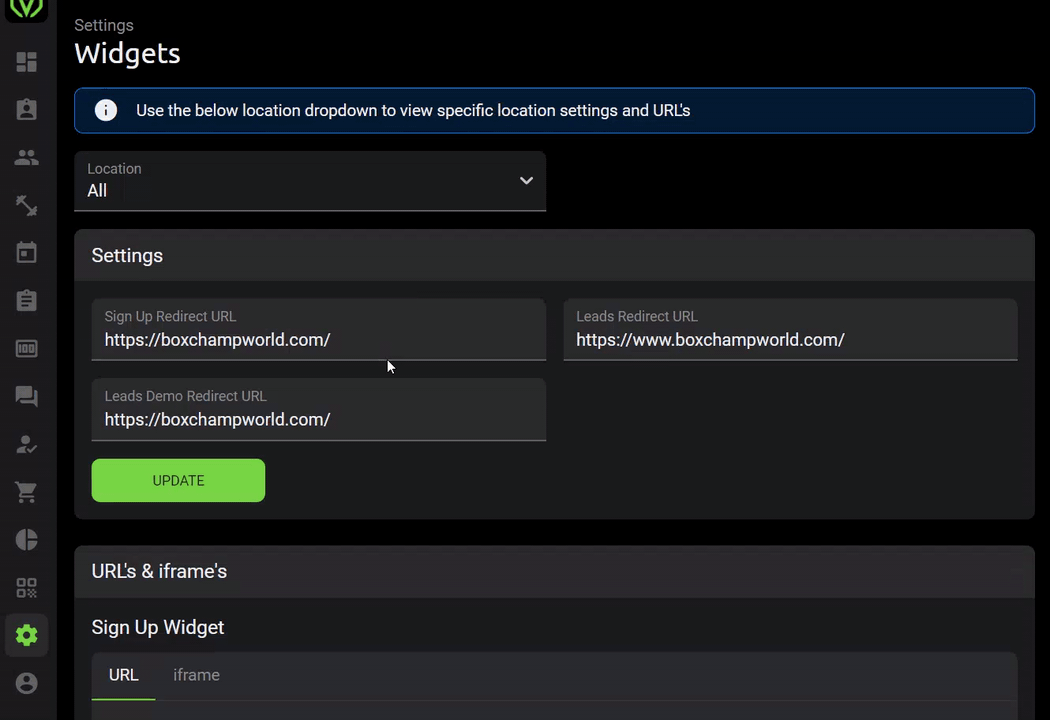Image resolution: width=1050 pixels, height=720 pixels.
Task: Open the shopping cart icon in sidebar
Action: point(26,492)
